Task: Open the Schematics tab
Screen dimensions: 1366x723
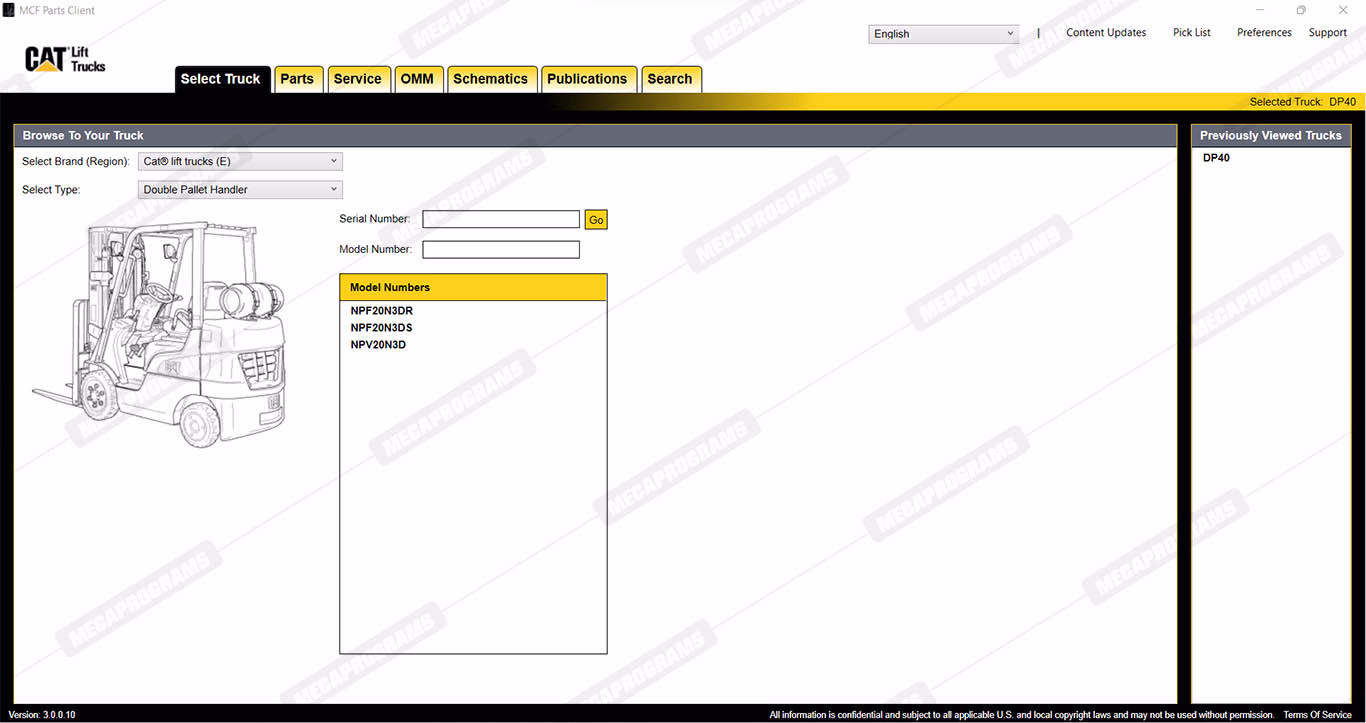Action: [490, 79]
